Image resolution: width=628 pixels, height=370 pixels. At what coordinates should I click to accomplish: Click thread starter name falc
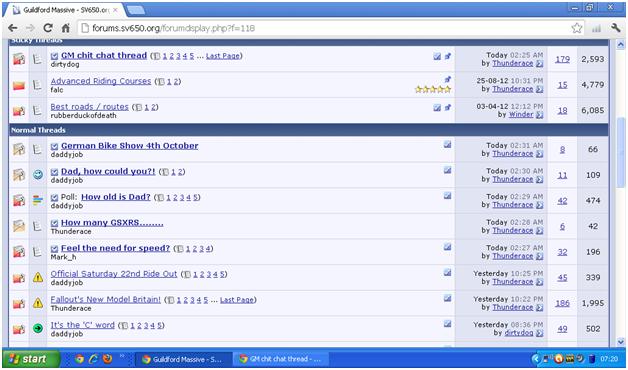click(x=57, y=90)
